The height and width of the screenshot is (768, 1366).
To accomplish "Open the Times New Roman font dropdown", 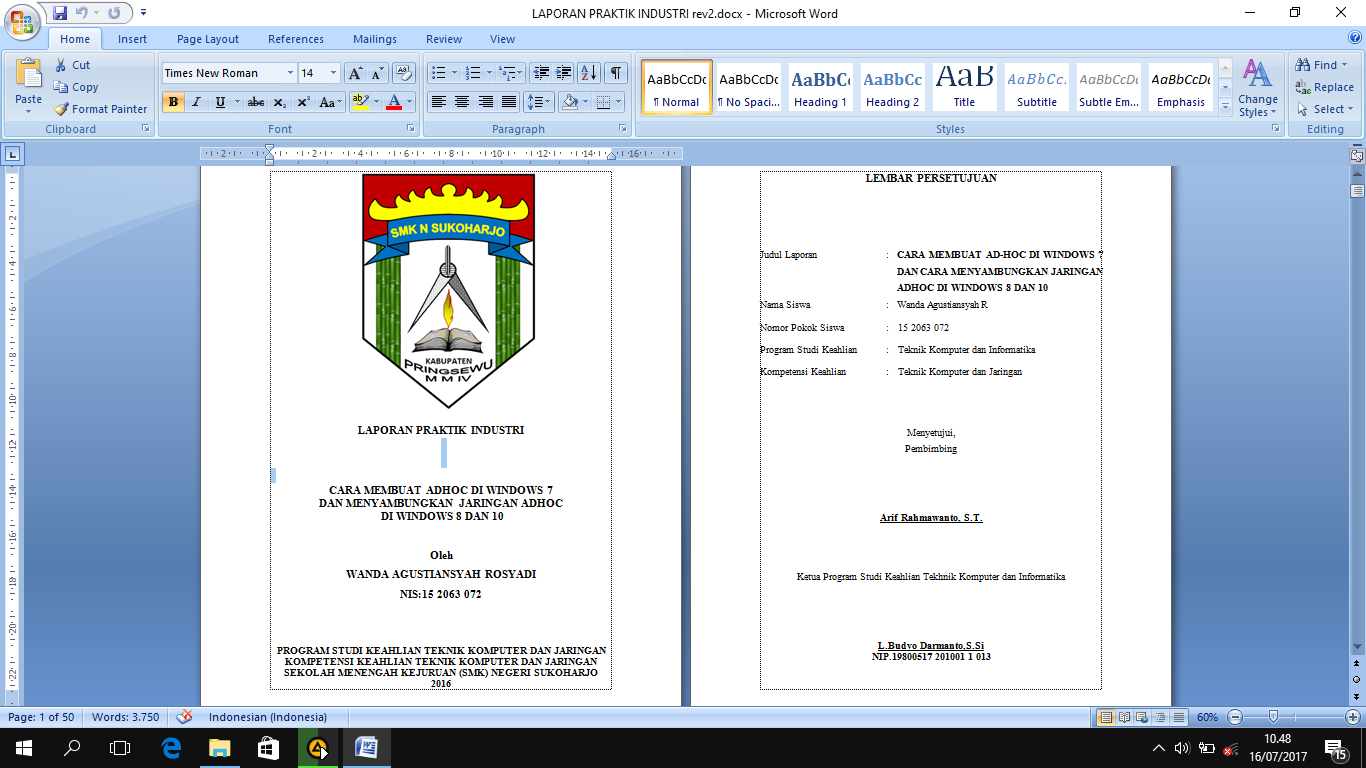I will click(290, 73).
